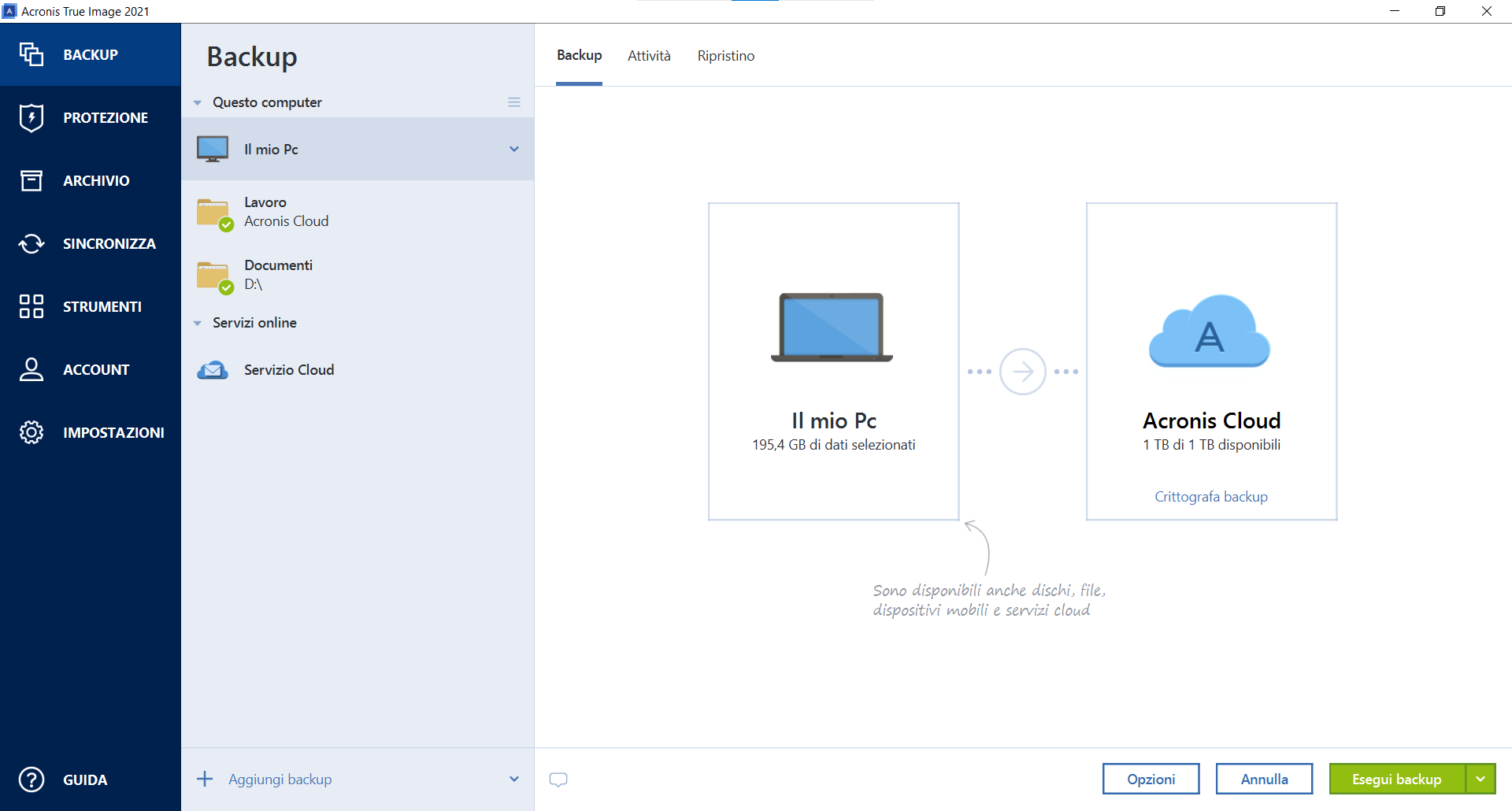Switch to the Attività tab
Image resolution: width=1512 pixels, height=811 pixels.
(x=649, y=55)
